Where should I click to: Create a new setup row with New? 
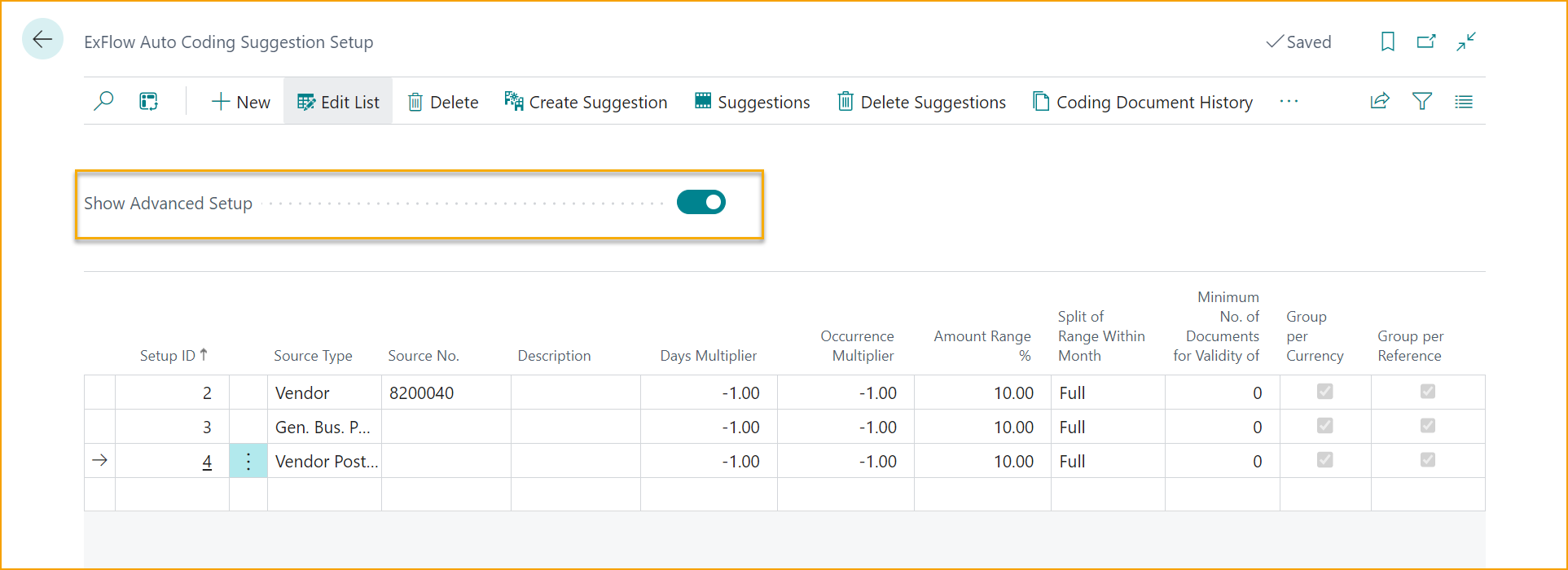click(x=240, y=102)
